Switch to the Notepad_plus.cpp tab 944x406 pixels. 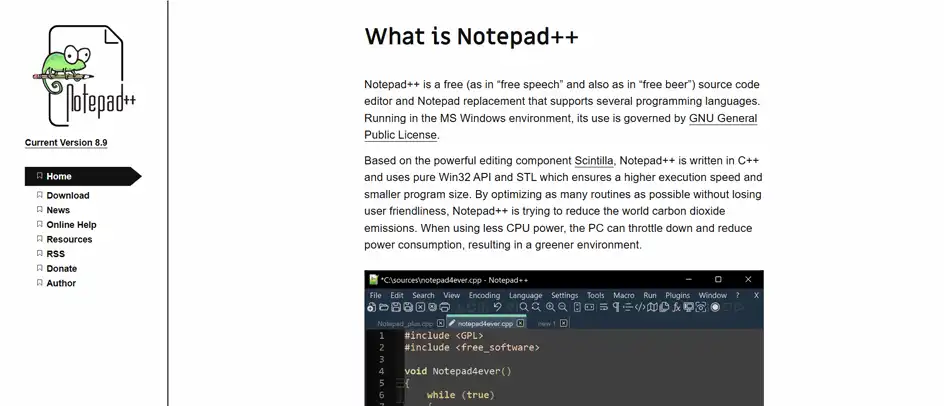click(x=405, y=323)
